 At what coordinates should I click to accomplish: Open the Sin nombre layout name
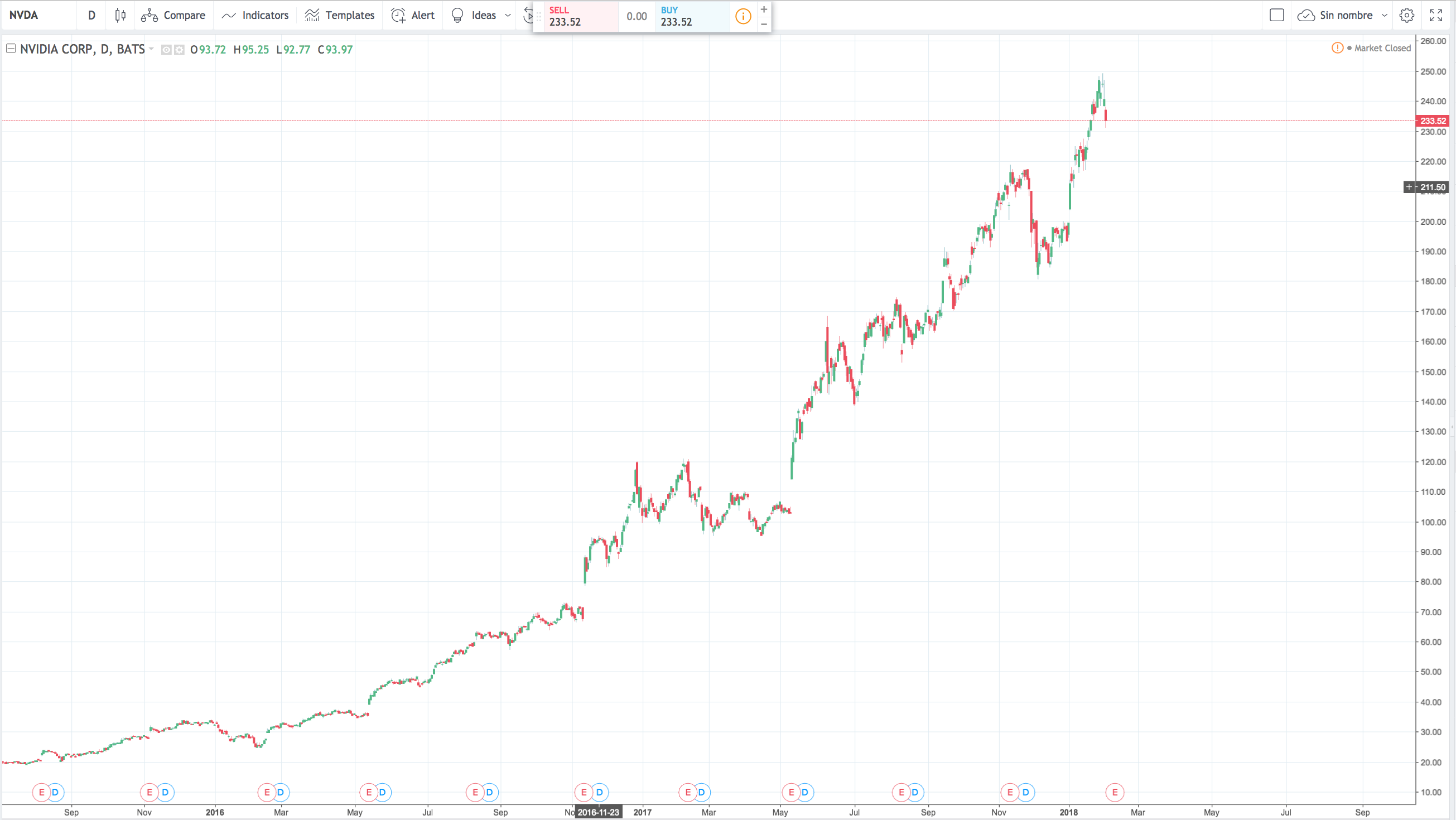click(x=1346, y=15)
